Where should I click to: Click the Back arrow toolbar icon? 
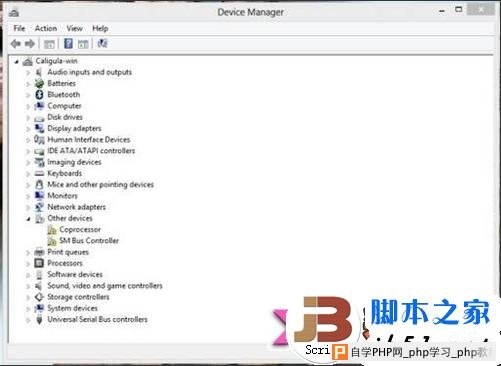pos(15,44)
